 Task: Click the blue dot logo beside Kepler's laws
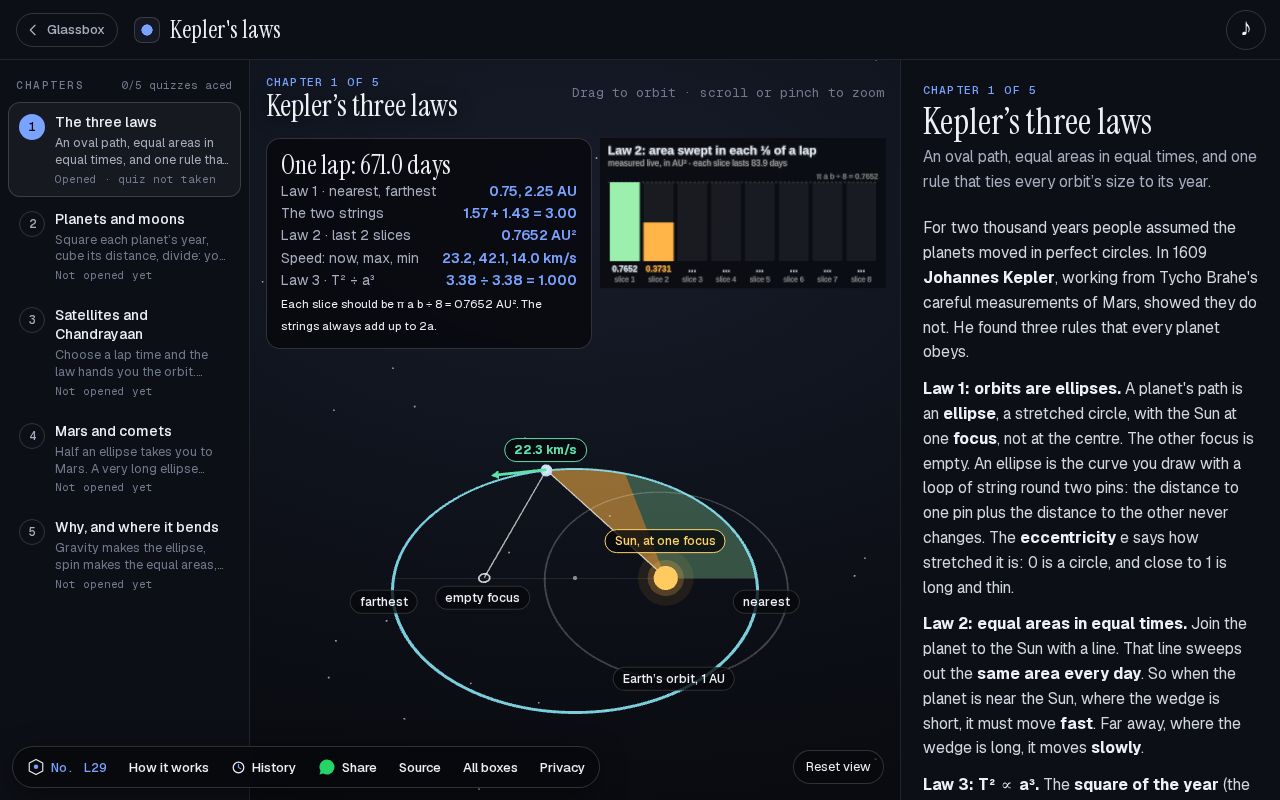[147, 30]
